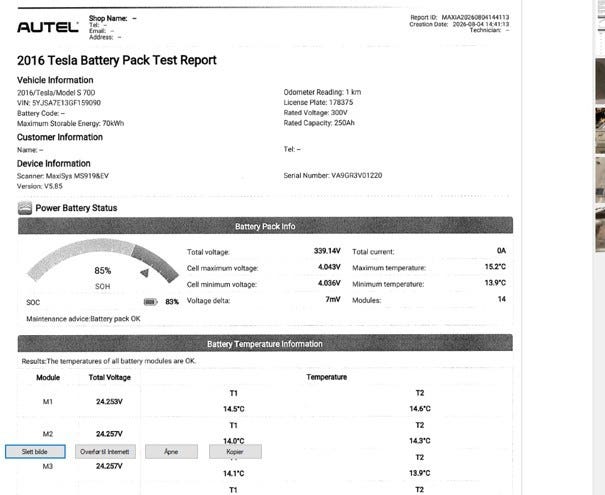Click maximum temperature '15.2°C'
The image size is (605, 495).
coord(495,267)
